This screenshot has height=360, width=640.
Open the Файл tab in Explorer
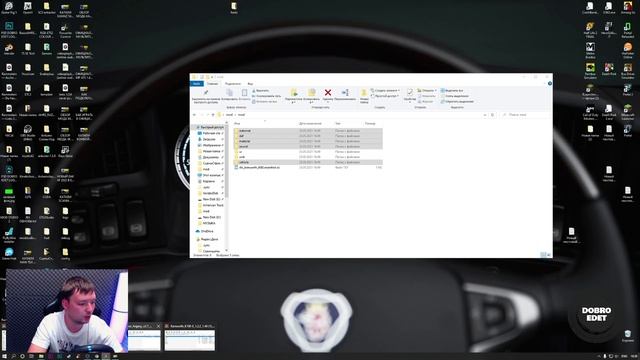pos(197,84)
